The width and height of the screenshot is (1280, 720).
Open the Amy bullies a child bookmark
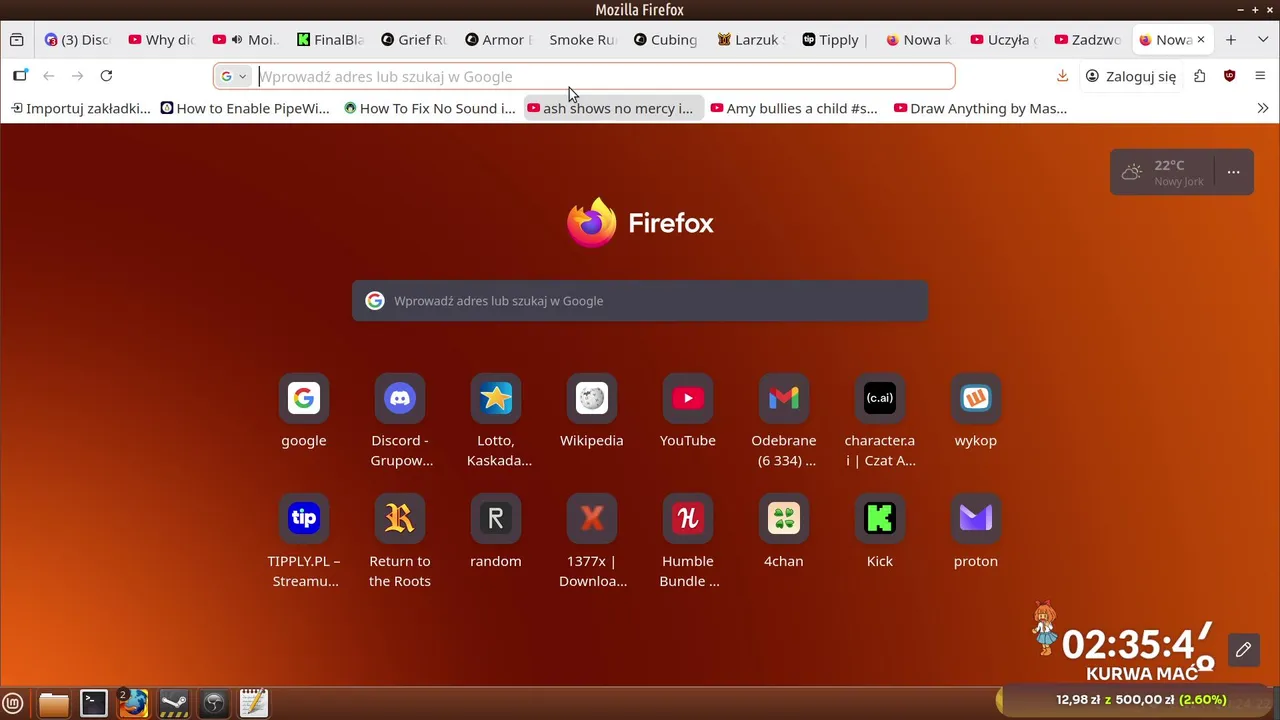[794, 108]
